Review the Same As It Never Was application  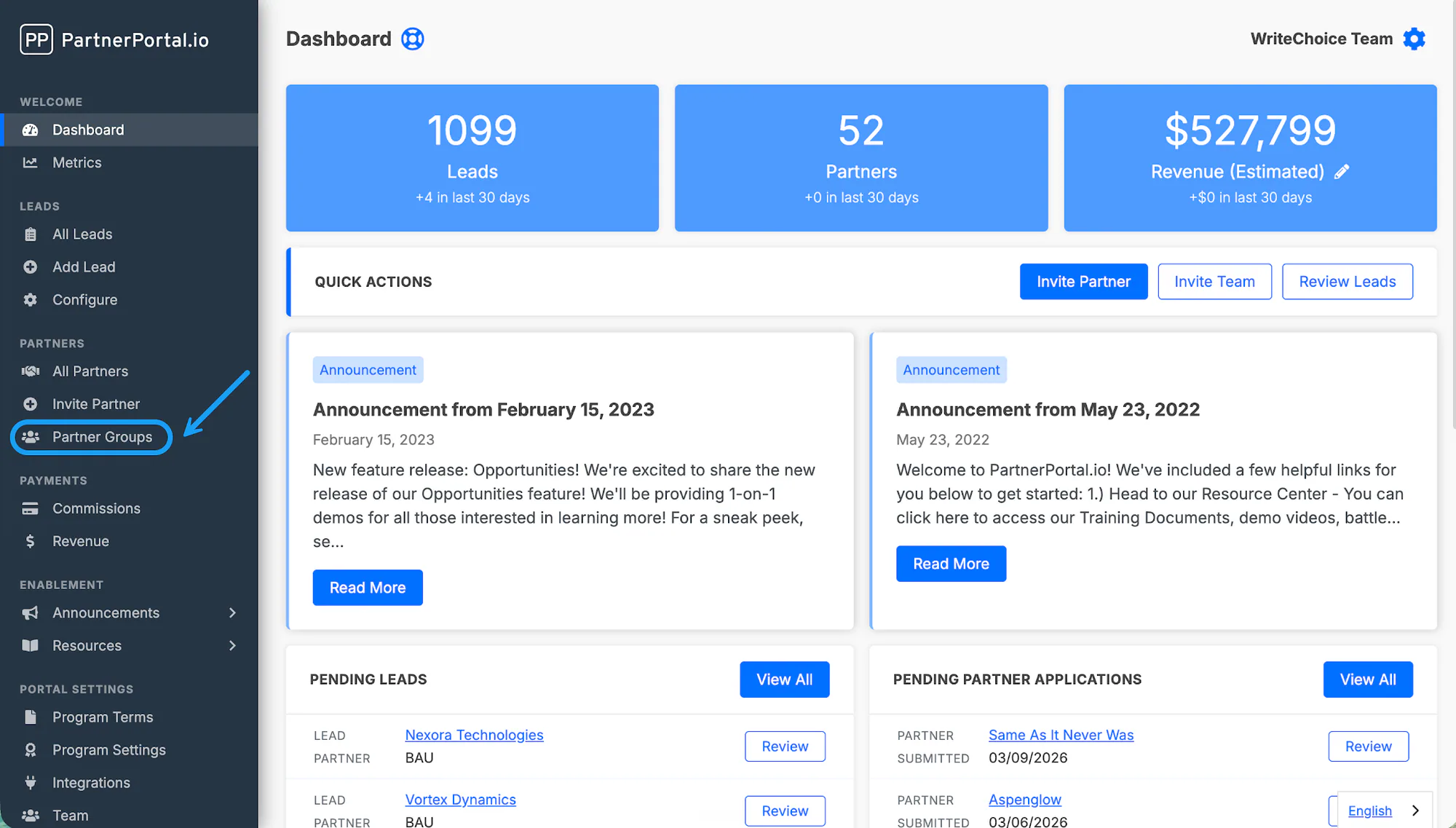1368,746
